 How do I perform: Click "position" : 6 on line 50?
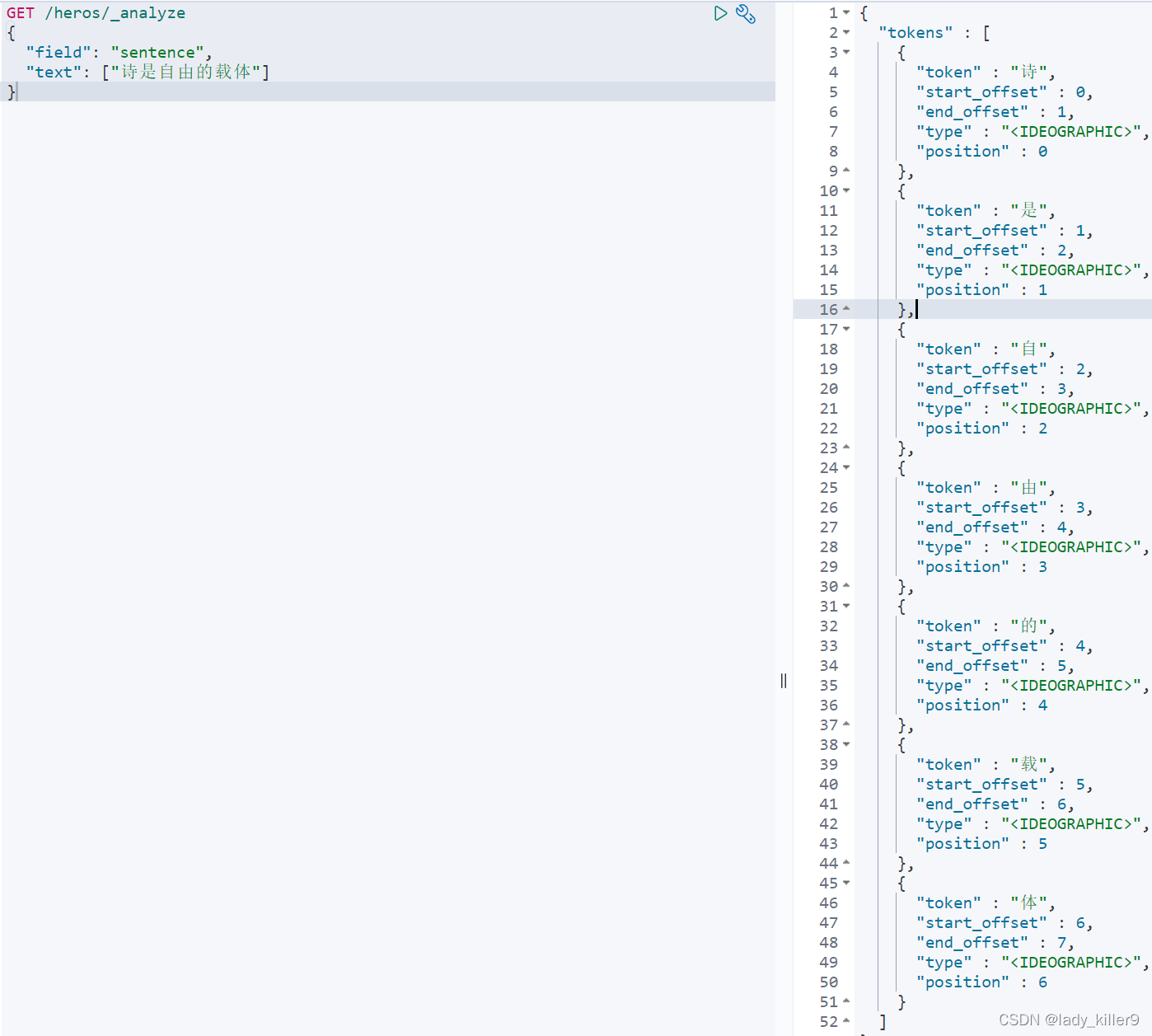(x=982, y=982)
